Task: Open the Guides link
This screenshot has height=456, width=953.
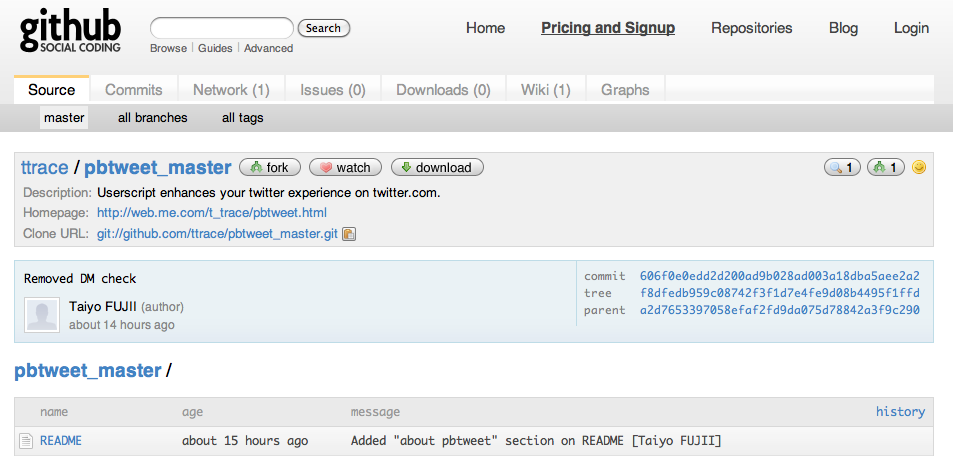Action: pos(215,48)
